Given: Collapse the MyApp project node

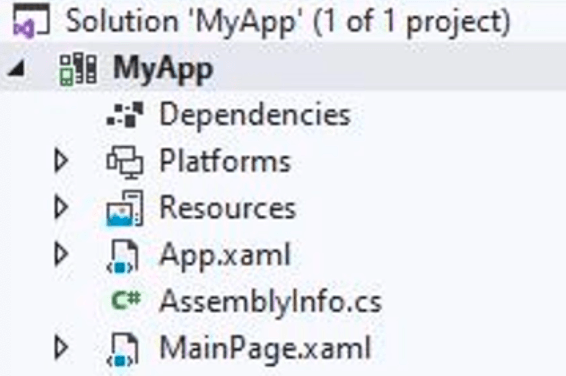Looking at the screenshot, I should pos(17,68).
